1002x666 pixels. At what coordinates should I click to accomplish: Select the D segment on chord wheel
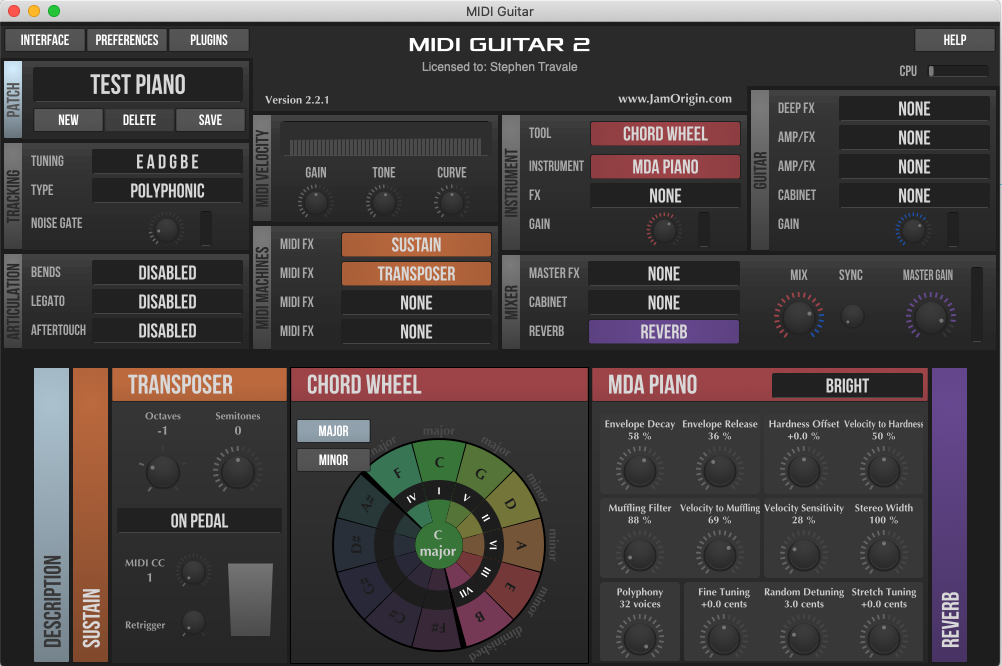coord(509,503)
